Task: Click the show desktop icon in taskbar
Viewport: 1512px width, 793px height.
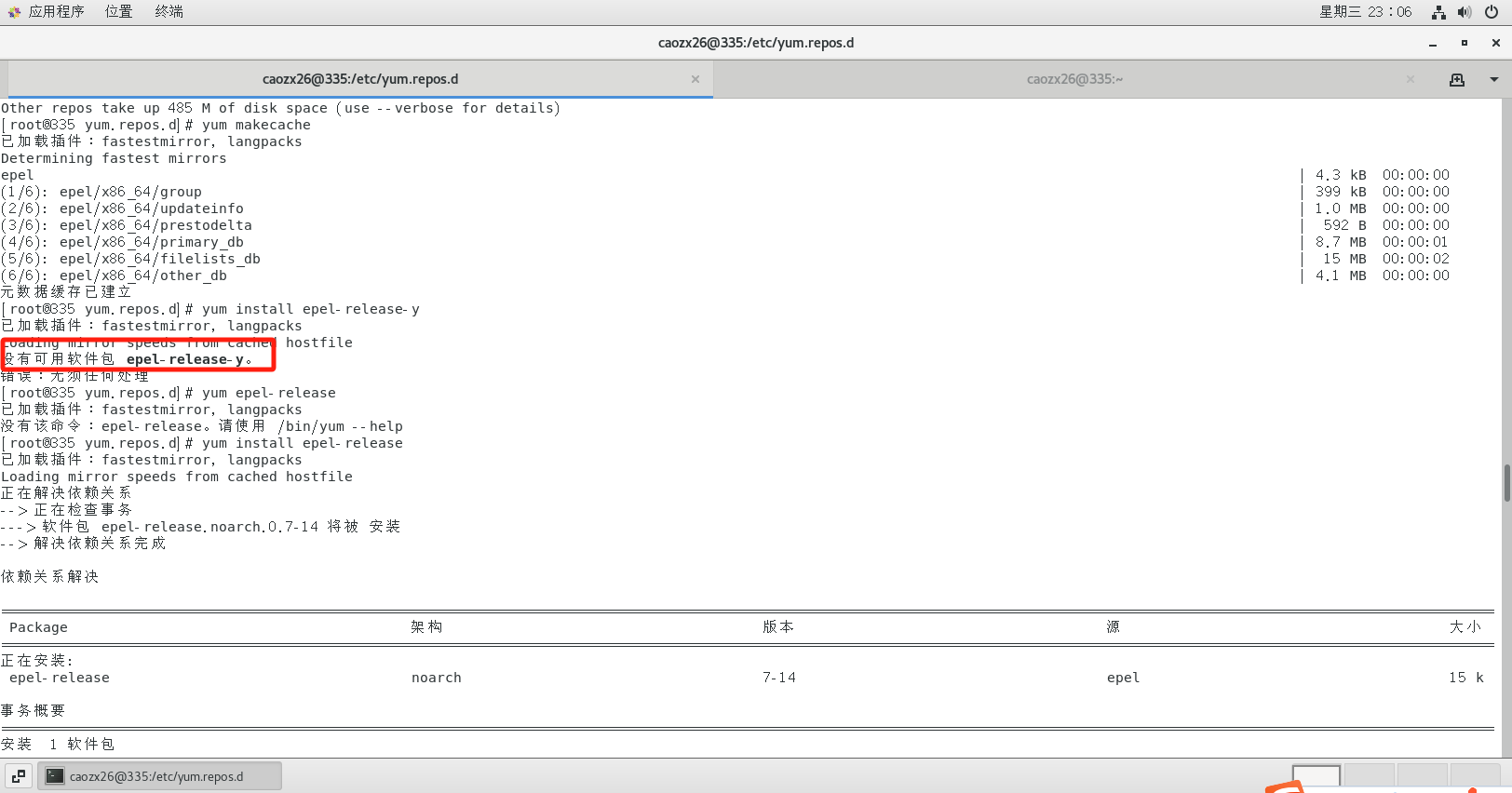Action: [19, 775]
